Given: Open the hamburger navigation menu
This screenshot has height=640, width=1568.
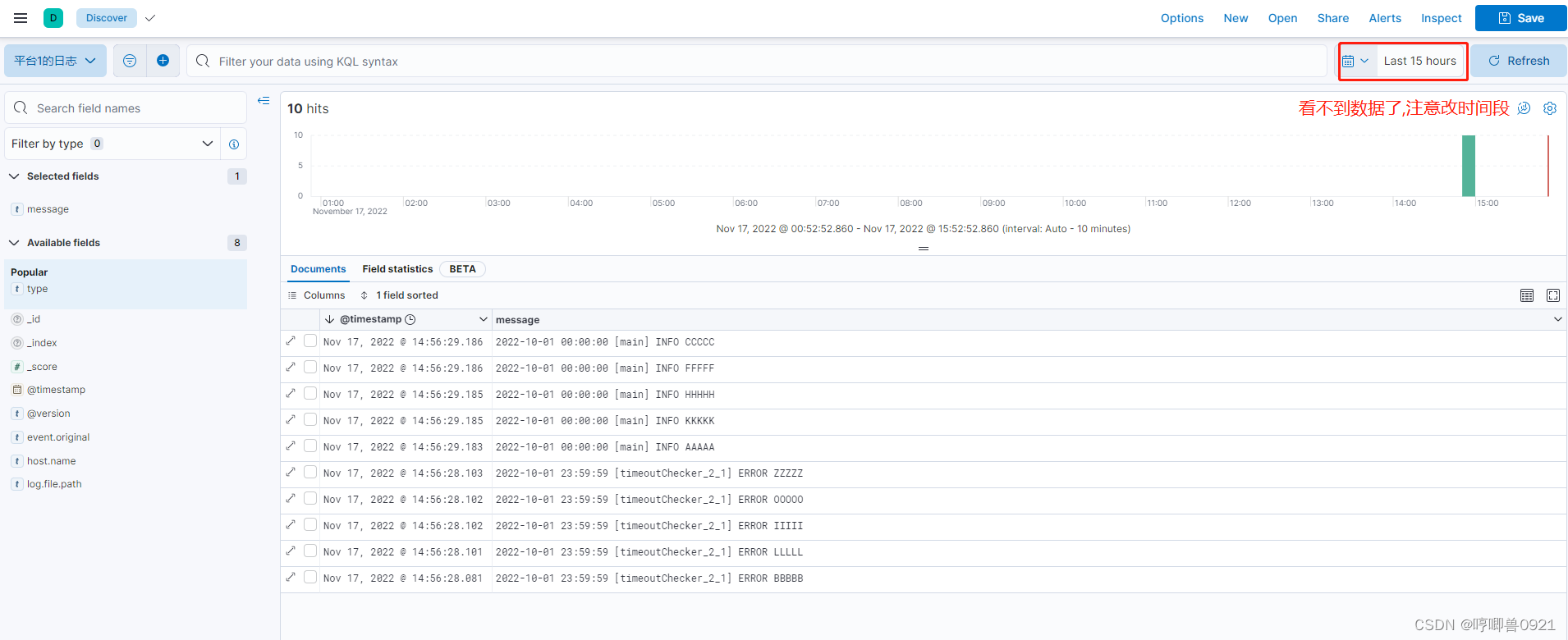Looking at the screenshot, I should pyautogui.click(x=21, y=18).
